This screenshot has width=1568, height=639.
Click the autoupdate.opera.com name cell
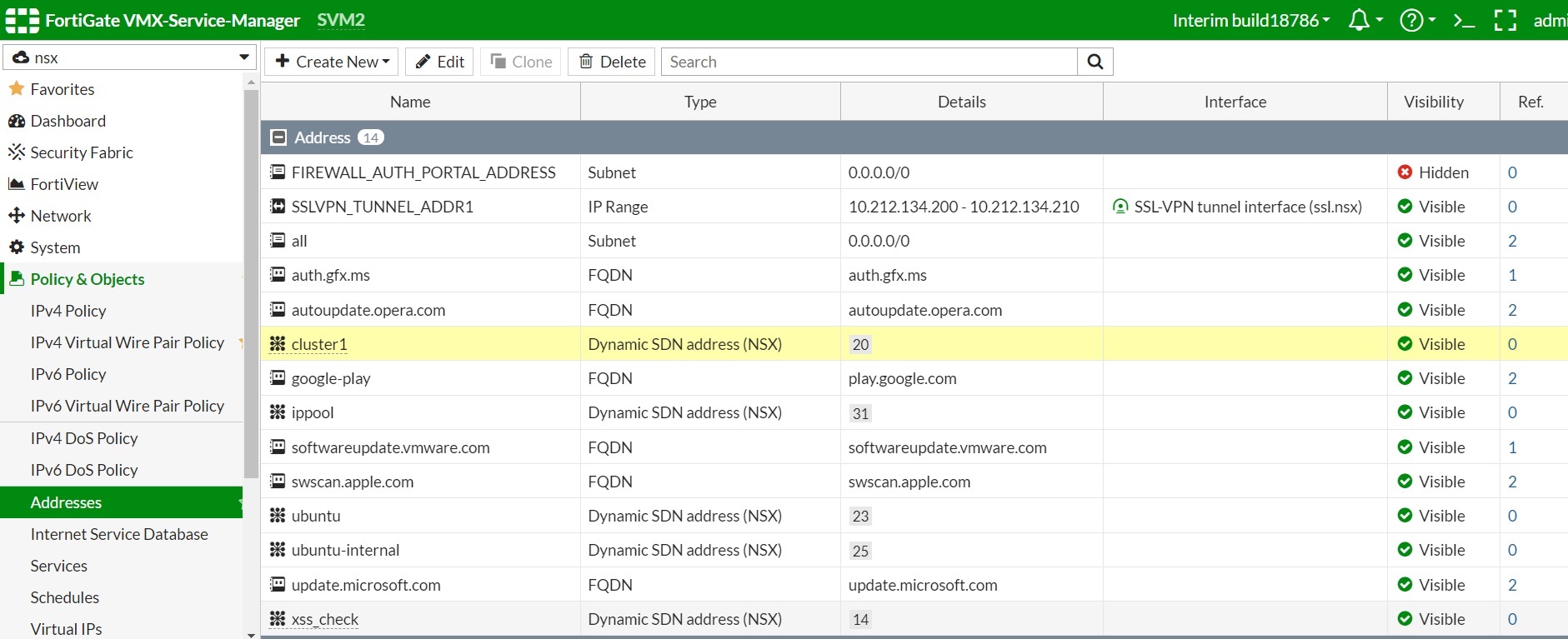(x=368, y=310)
